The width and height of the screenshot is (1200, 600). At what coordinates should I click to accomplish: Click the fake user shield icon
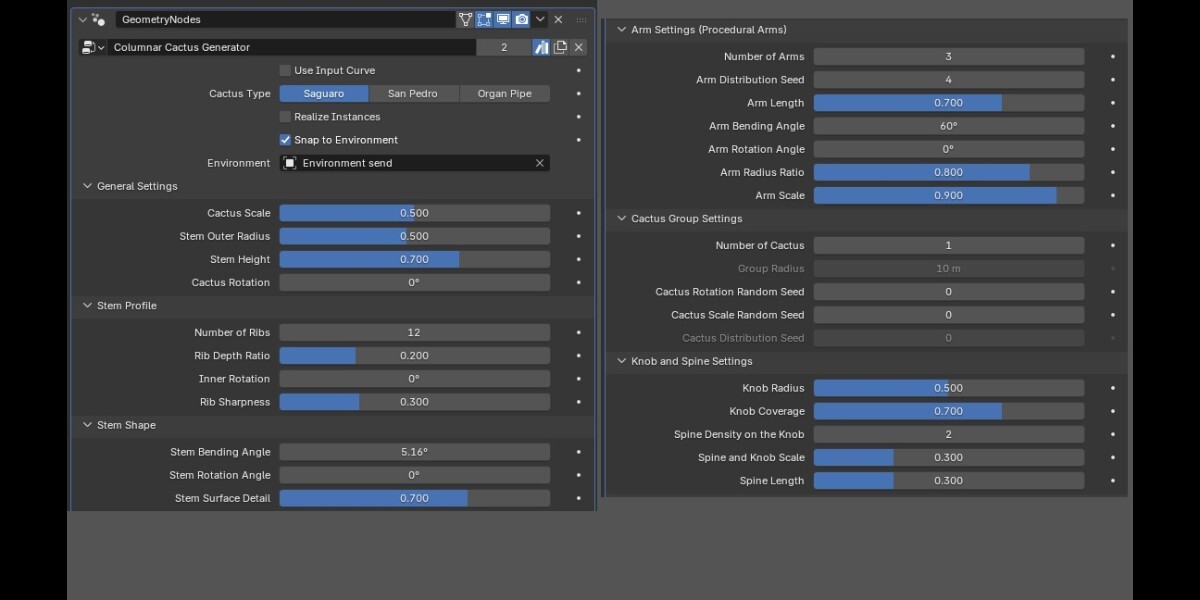click(541, 47)
